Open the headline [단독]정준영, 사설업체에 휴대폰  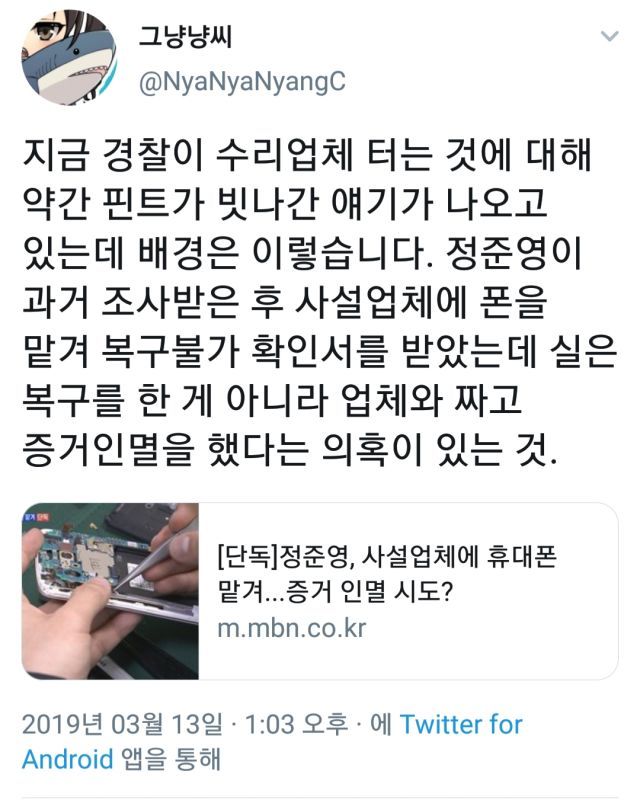[x=387, y=556]
